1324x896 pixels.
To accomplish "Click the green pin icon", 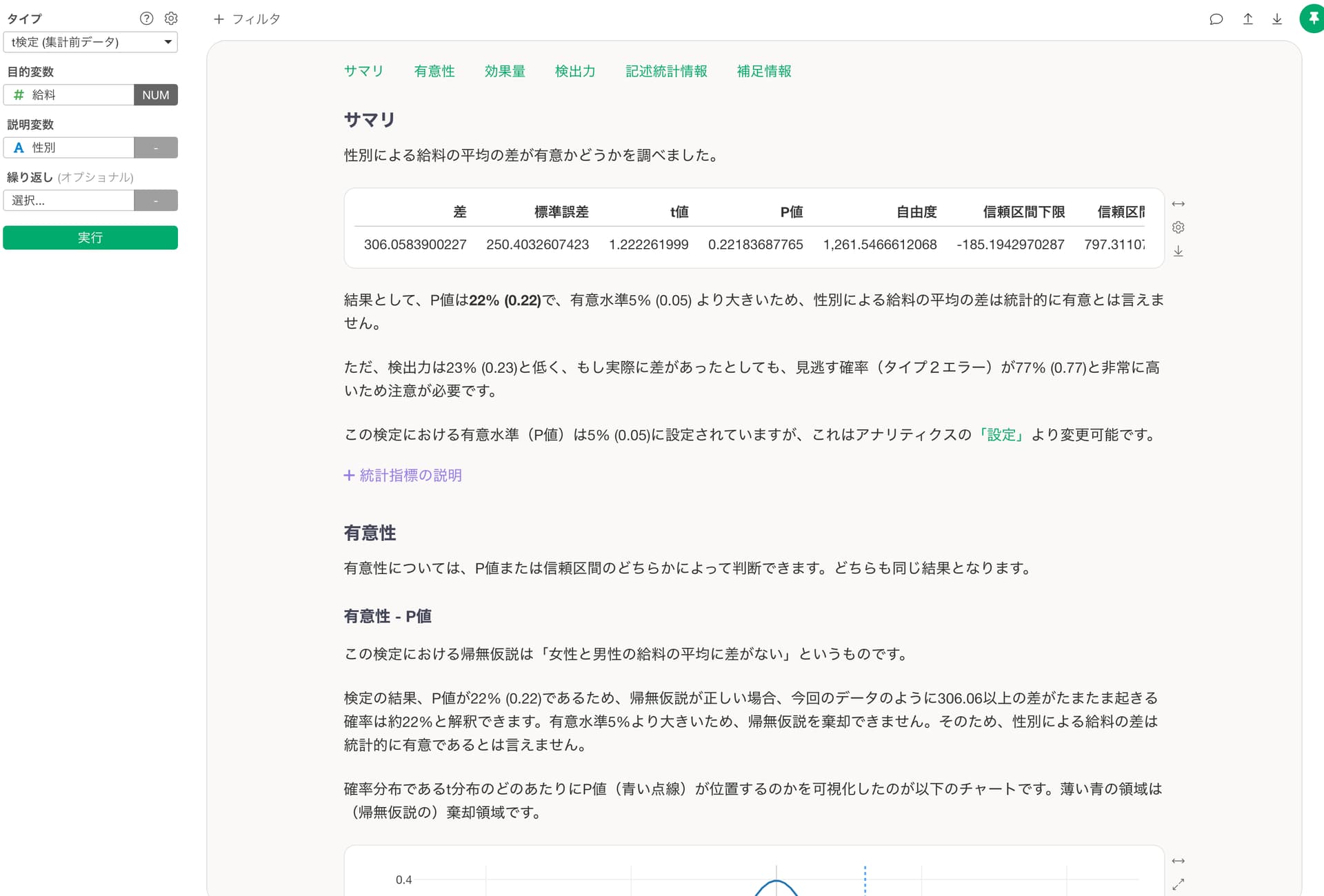I will (1312, 19).
